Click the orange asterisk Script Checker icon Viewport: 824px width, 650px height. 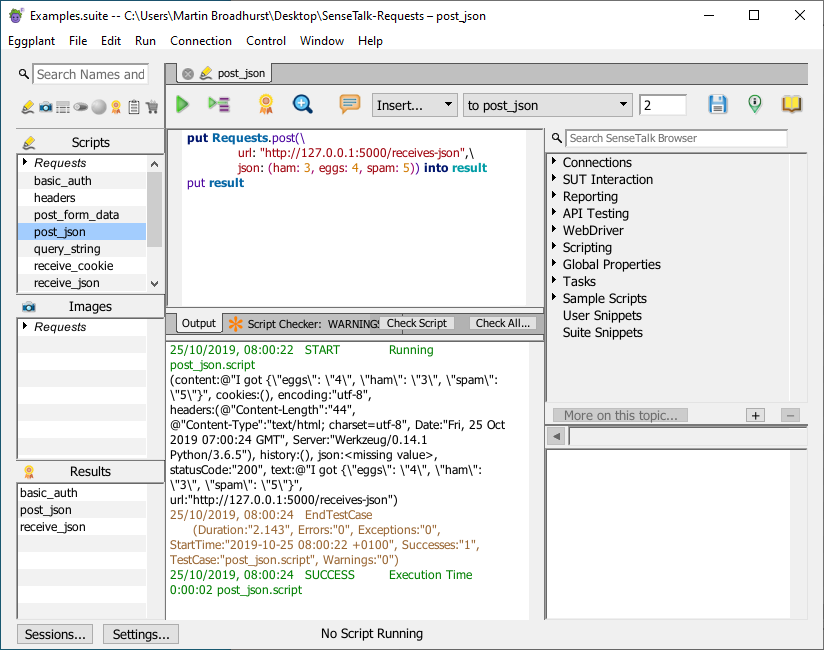coord(235,324)
